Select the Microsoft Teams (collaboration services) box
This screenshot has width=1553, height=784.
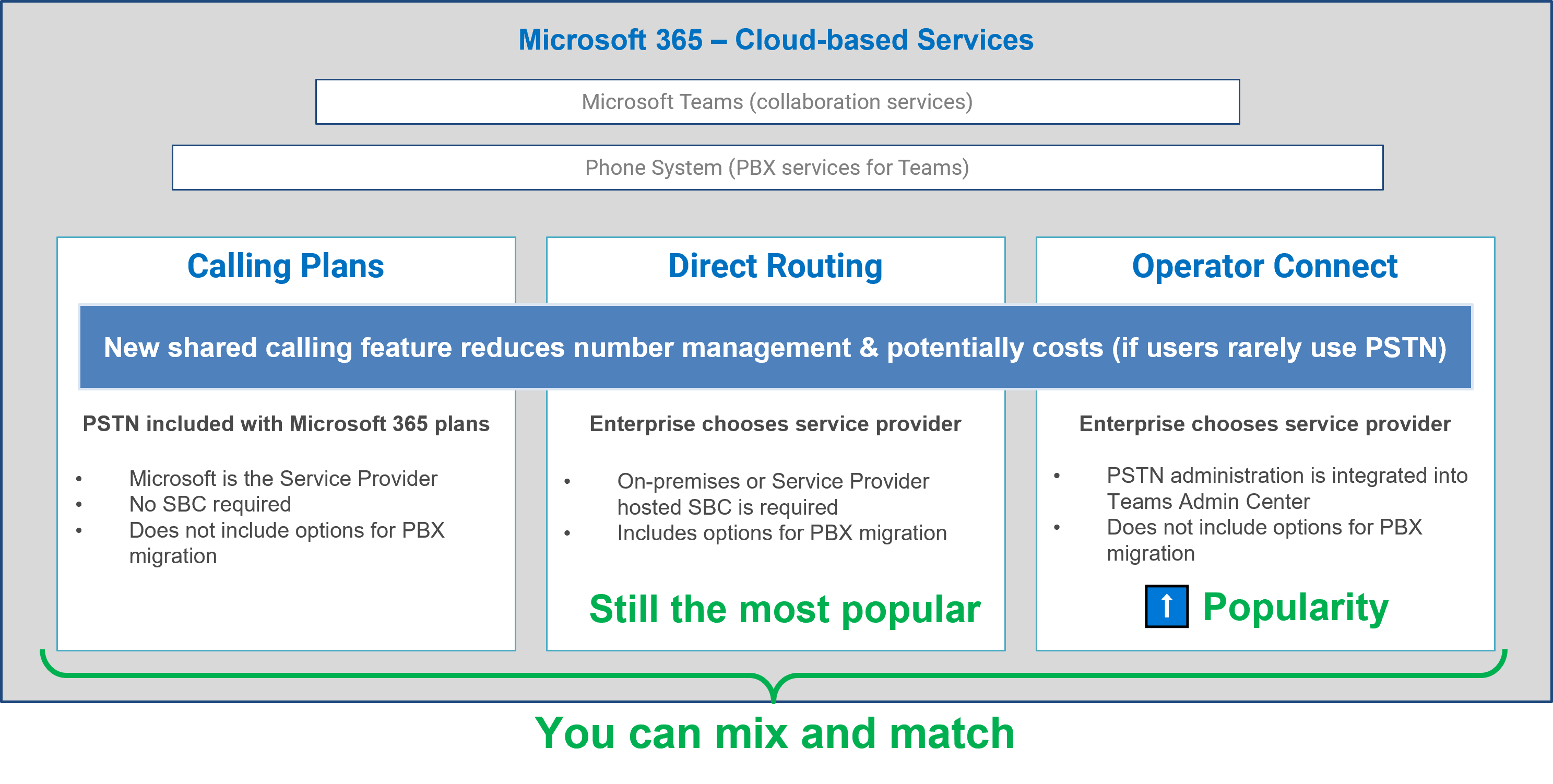pyautogui.click(x=777, y=102)
